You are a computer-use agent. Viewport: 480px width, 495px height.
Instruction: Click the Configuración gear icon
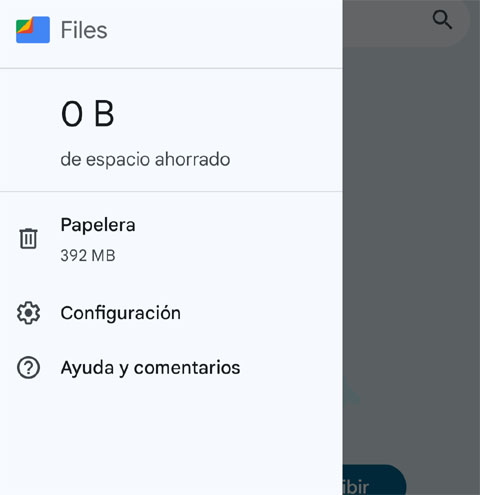click(x=28, y=313)
